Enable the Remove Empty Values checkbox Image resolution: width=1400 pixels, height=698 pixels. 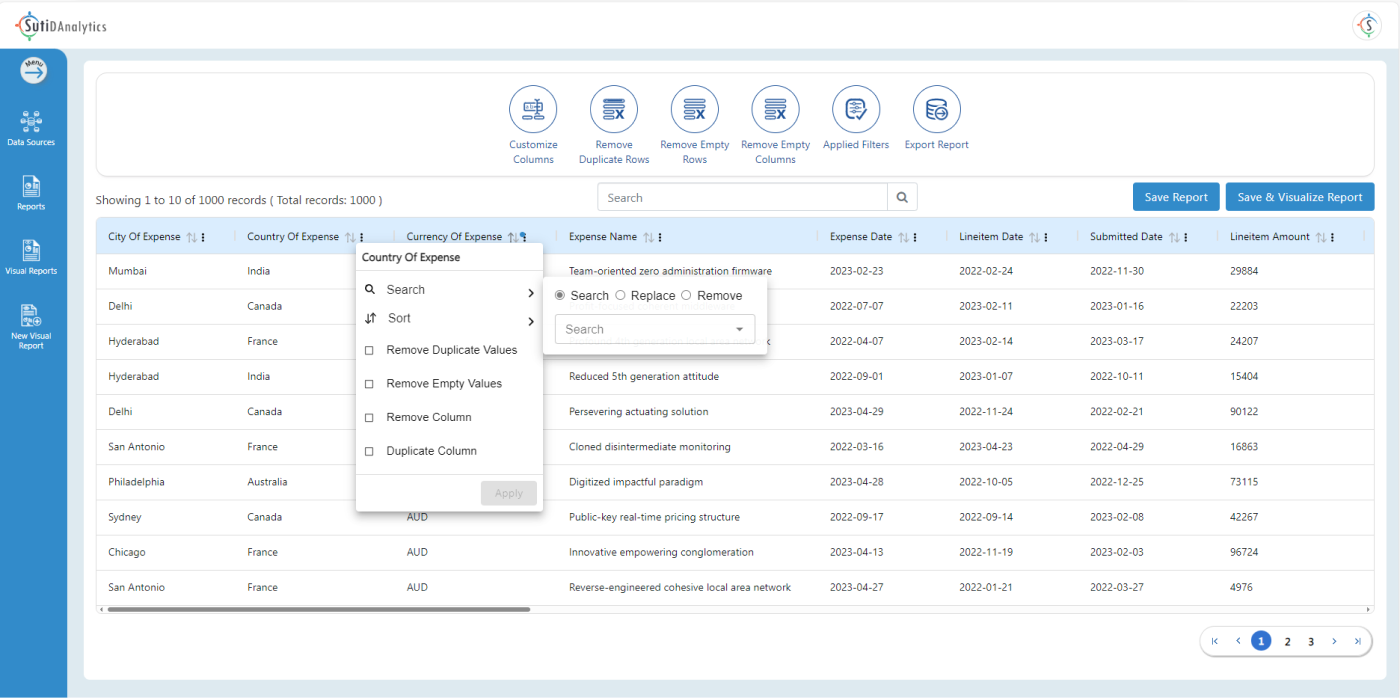coord(369,384)
